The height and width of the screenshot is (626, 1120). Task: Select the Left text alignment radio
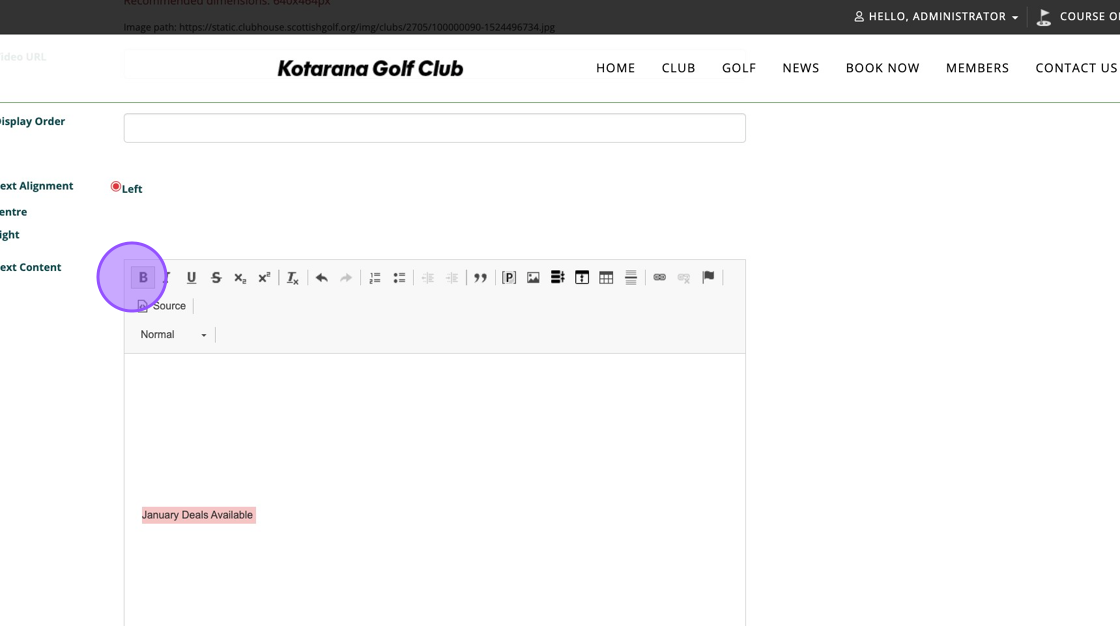coord(116,187)
